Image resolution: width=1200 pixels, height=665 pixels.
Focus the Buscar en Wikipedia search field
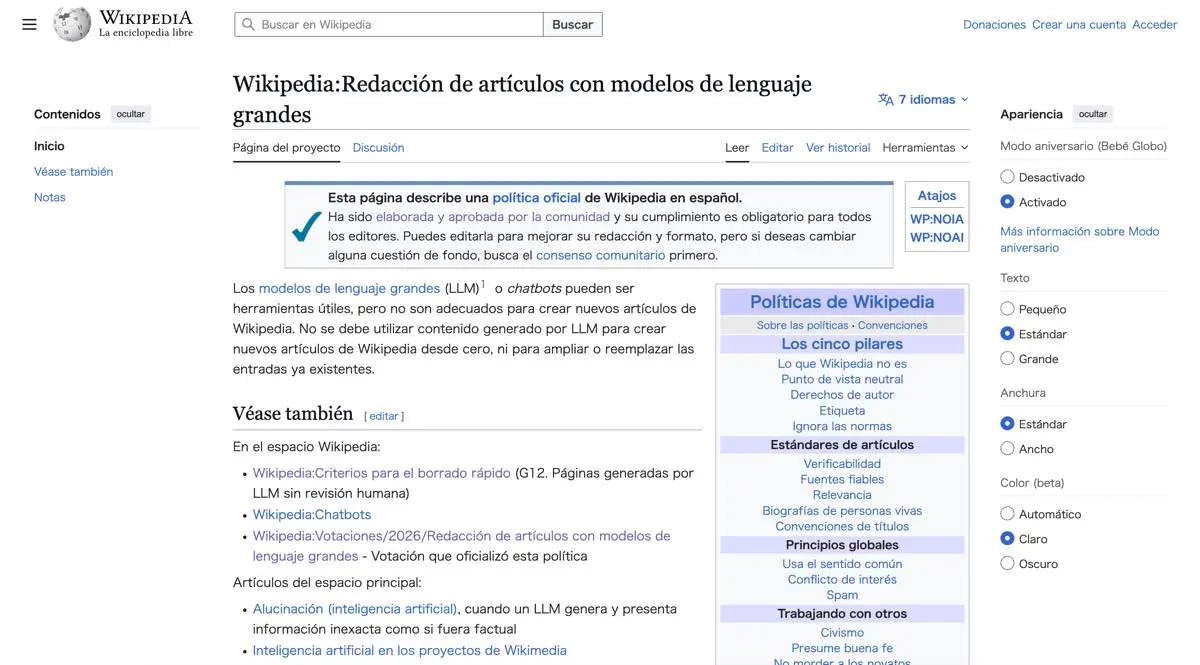pyautogui.click(x=389, y=24)
